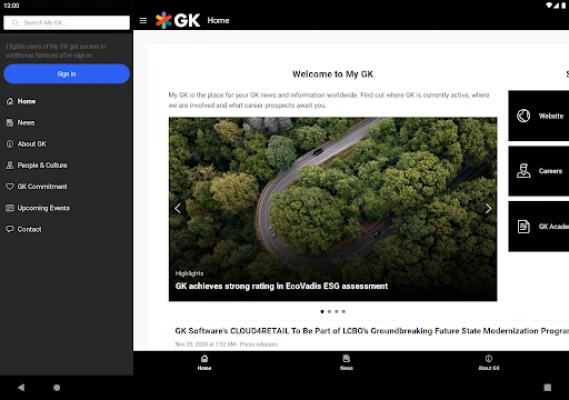Show the next carousel slide arrow
This screenshot has height=400, width=569.
pos(488,208)
